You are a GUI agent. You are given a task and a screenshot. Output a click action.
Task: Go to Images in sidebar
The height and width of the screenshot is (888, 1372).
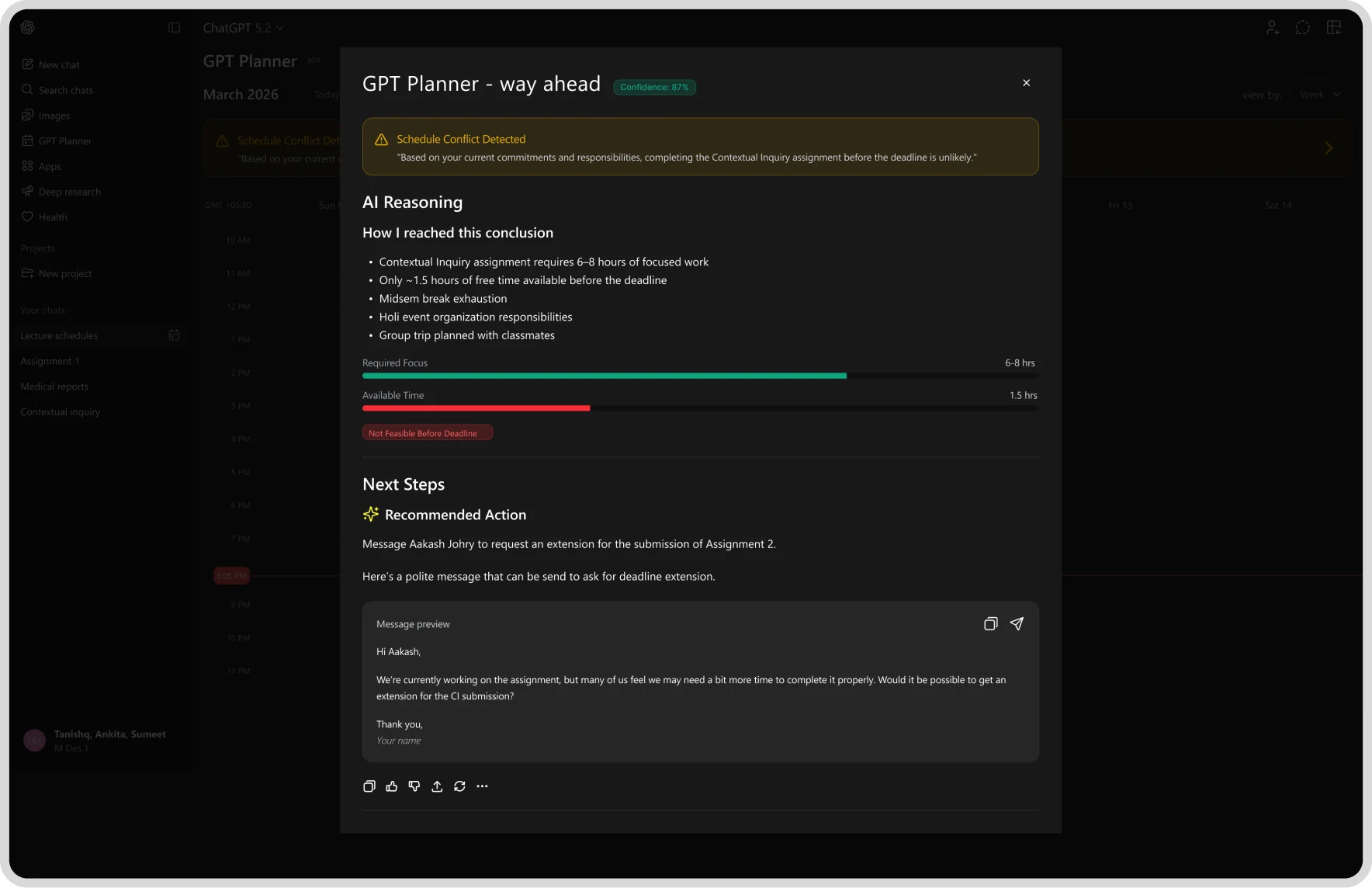(x=46, y=116)
